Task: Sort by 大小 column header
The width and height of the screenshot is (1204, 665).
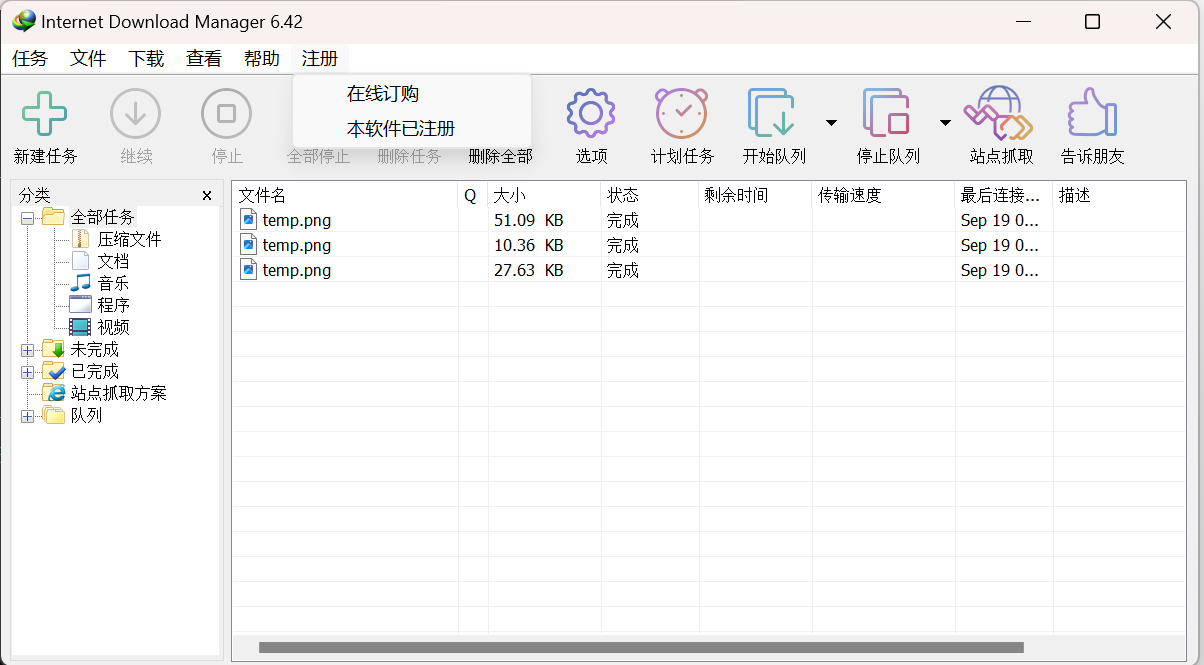Action: pyautogui.click(x=545, y=196)
